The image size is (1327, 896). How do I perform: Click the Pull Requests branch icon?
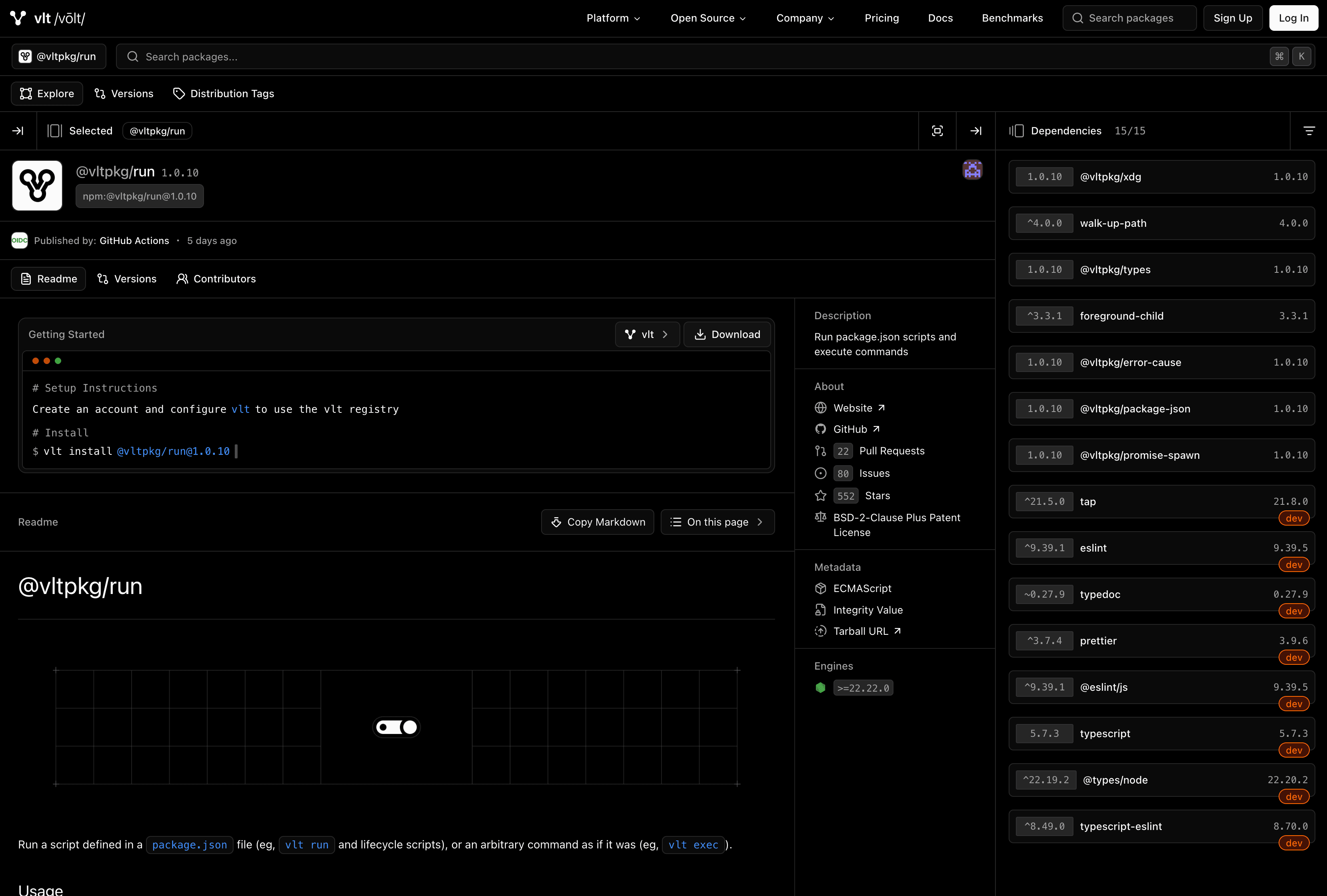(821, 450)
